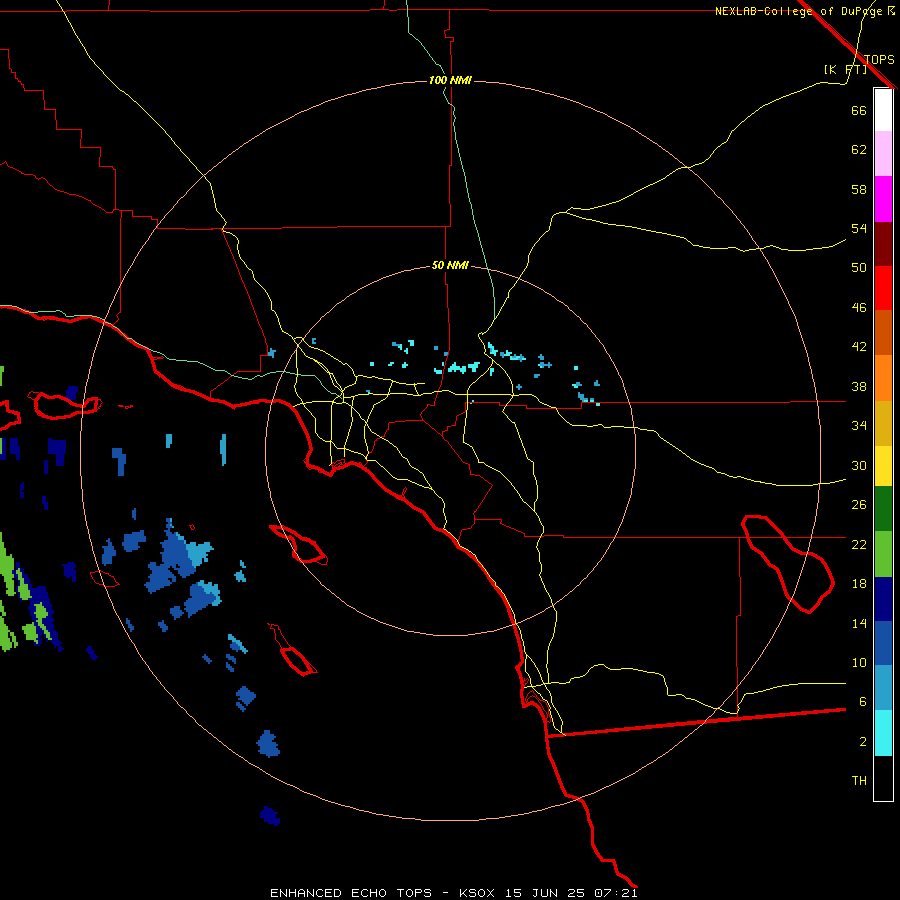Screen dimensions: 900x900
Task: Click the legend value 6
Action: (862, 702)
